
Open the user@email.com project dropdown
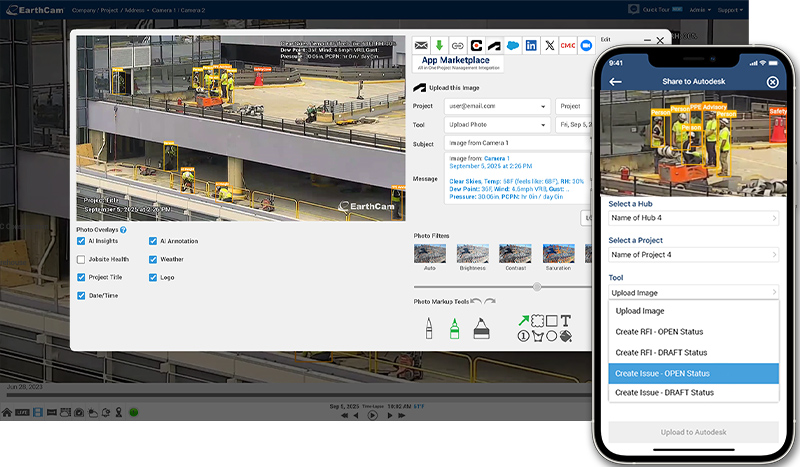pyautogui.click(x=497, y=106)
